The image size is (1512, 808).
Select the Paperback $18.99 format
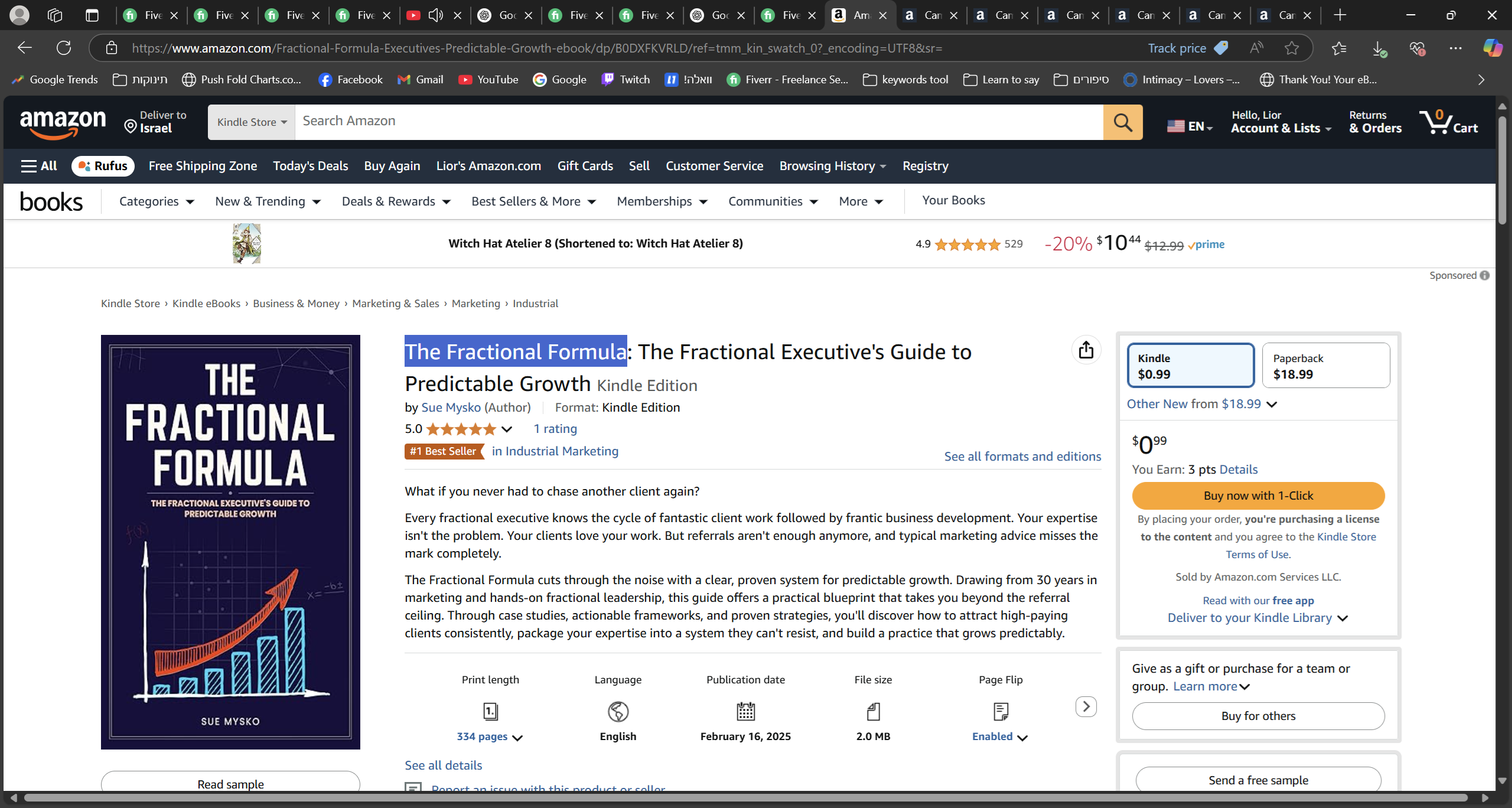(1326, 366)
